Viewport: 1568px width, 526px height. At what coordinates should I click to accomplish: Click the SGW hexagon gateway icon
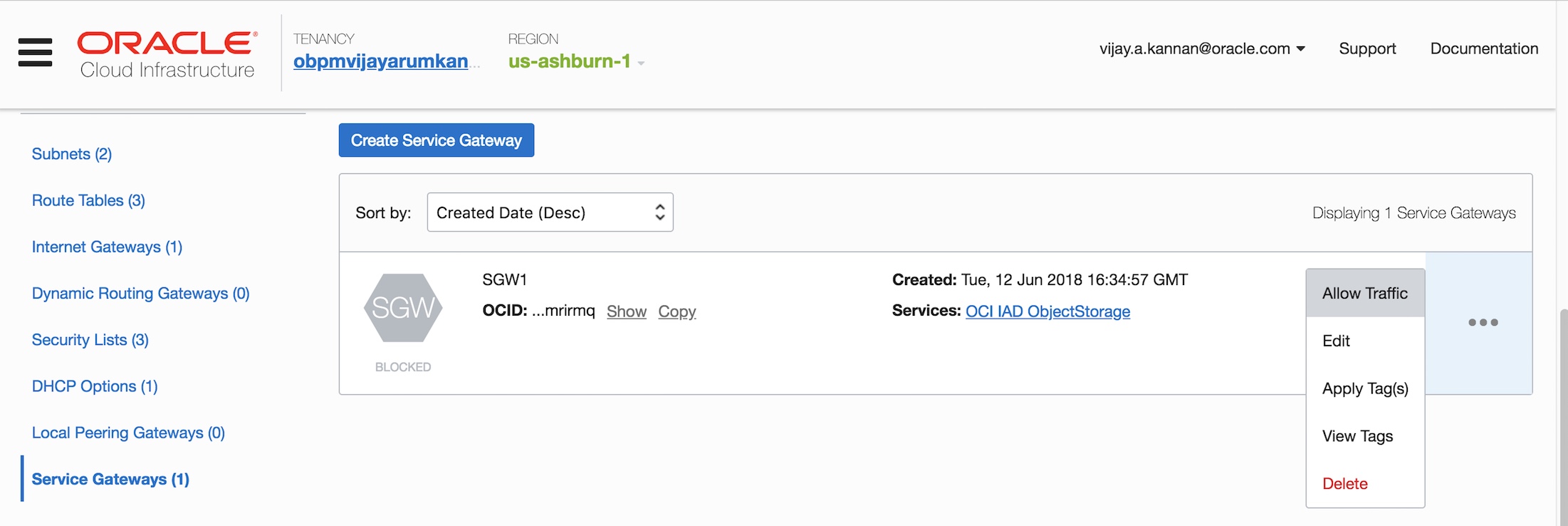coord(403,308)
